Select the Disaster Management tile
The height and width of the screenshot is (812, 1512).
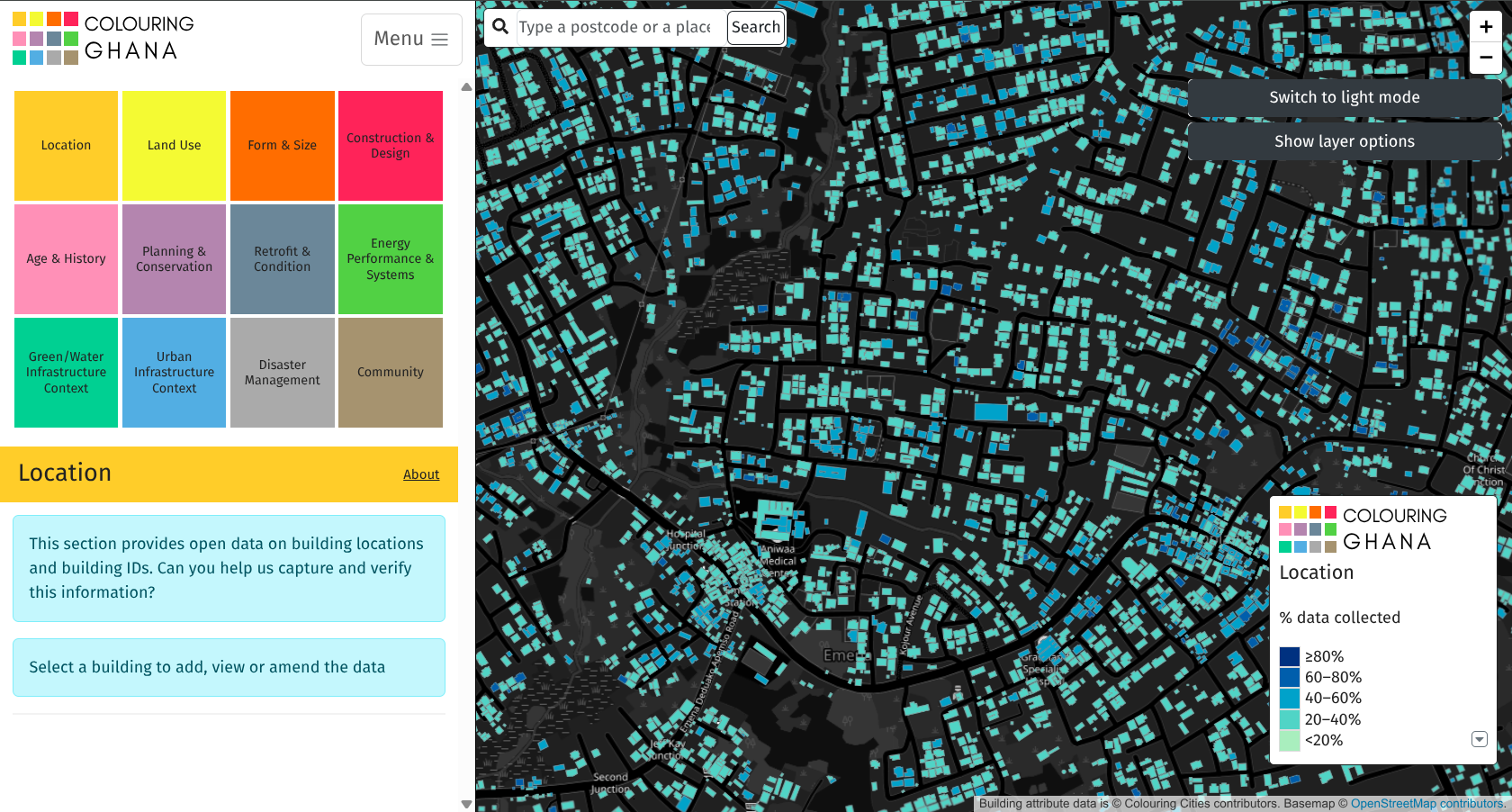tap(282, 373)
